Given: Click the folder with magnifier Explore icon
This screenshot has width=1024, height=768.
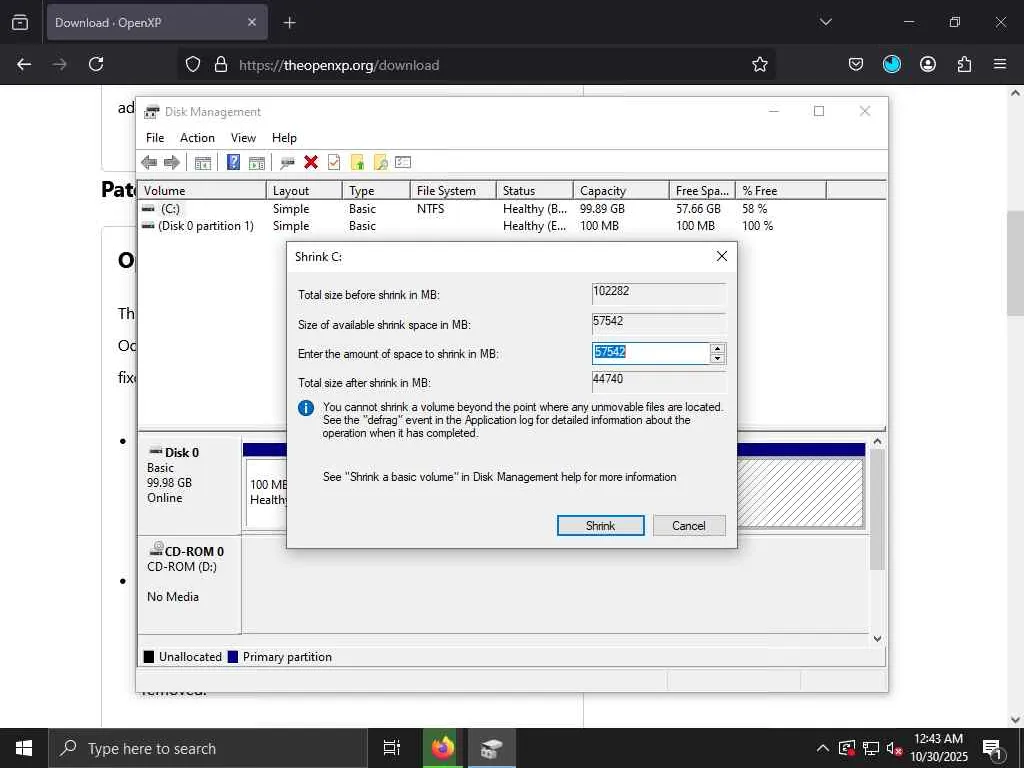Looking at the screenshot, I should 380,163.
